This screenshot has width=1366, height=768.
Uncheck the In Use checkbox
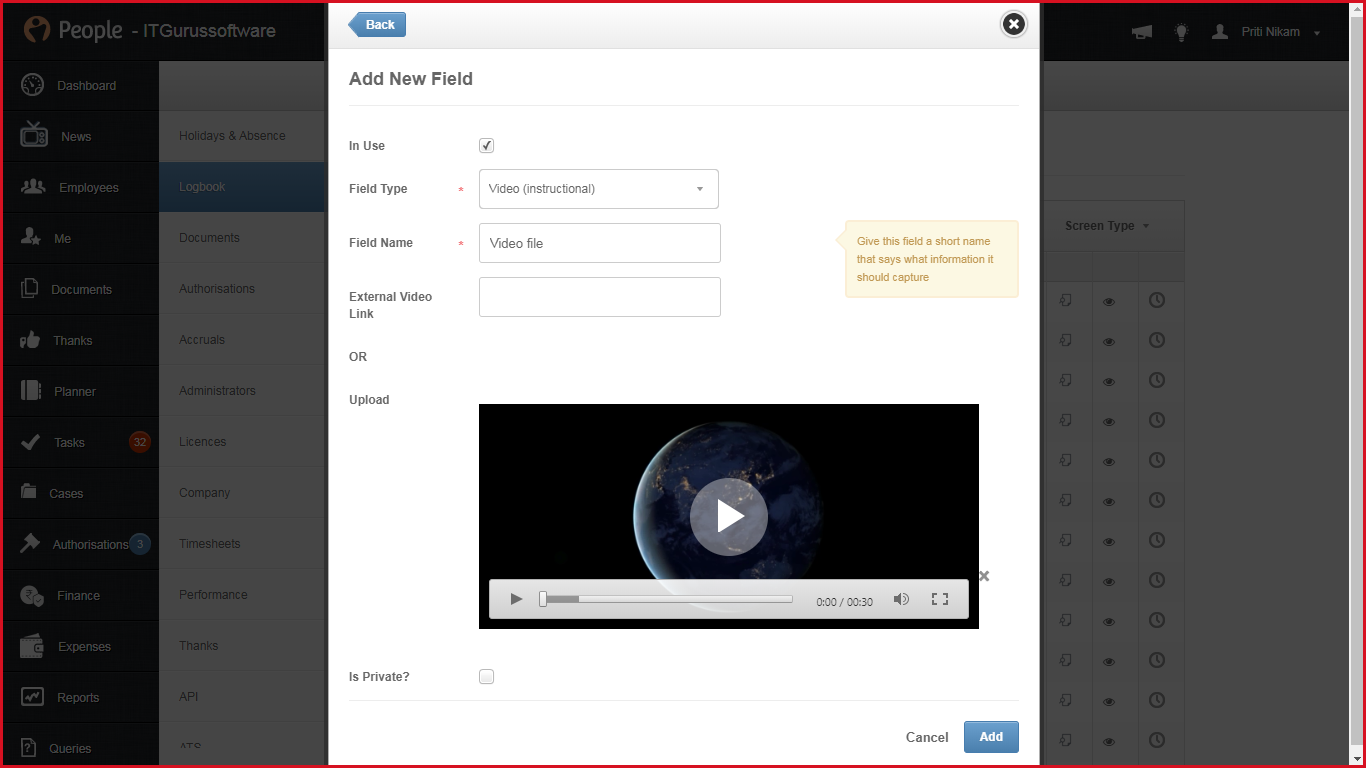click(x=487, y=146)
